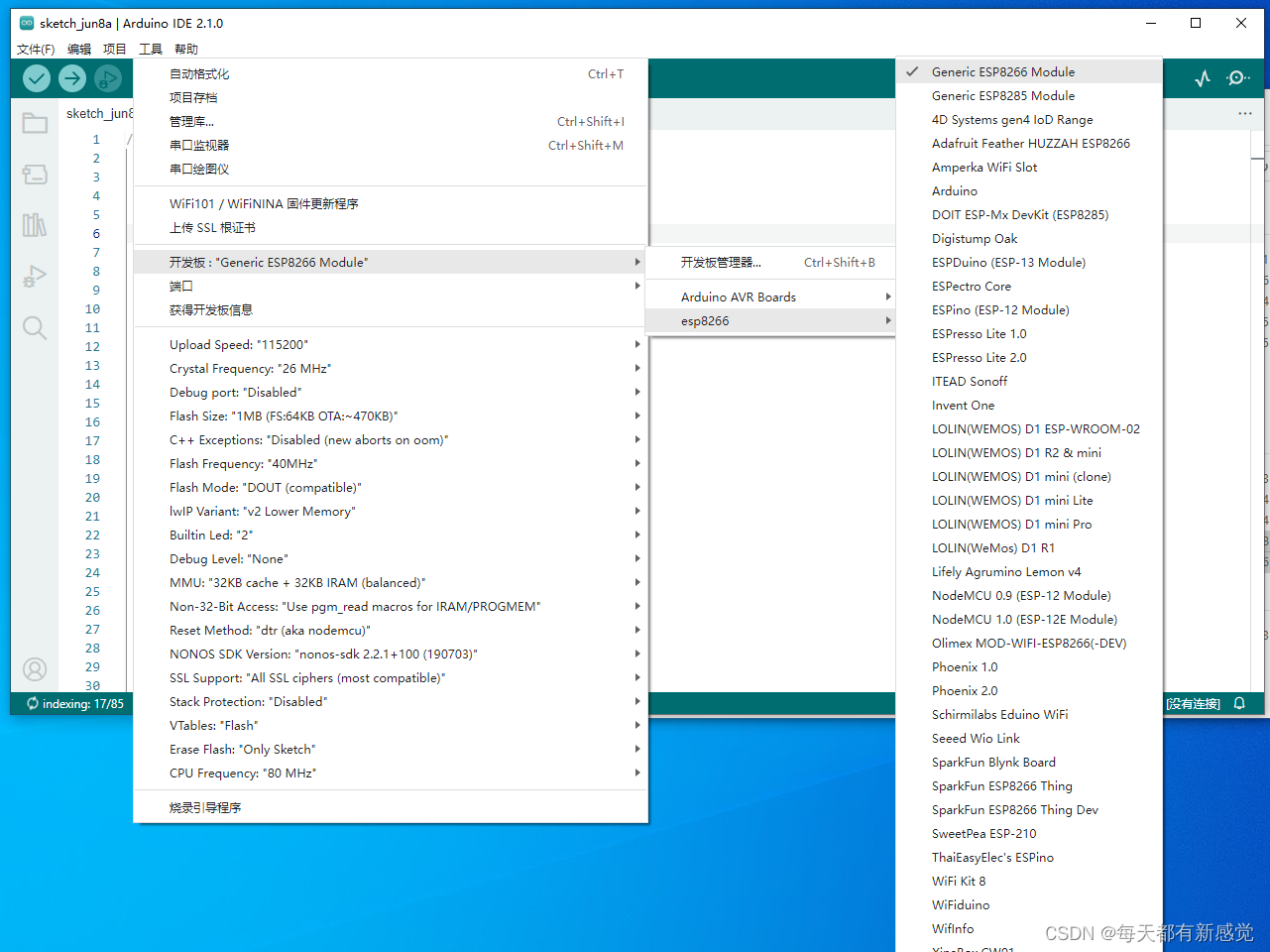The height and width of the screenshot is (952, 1270).
Task: Click the 没有连接 status bar entry
Action: coord(1193,703)
